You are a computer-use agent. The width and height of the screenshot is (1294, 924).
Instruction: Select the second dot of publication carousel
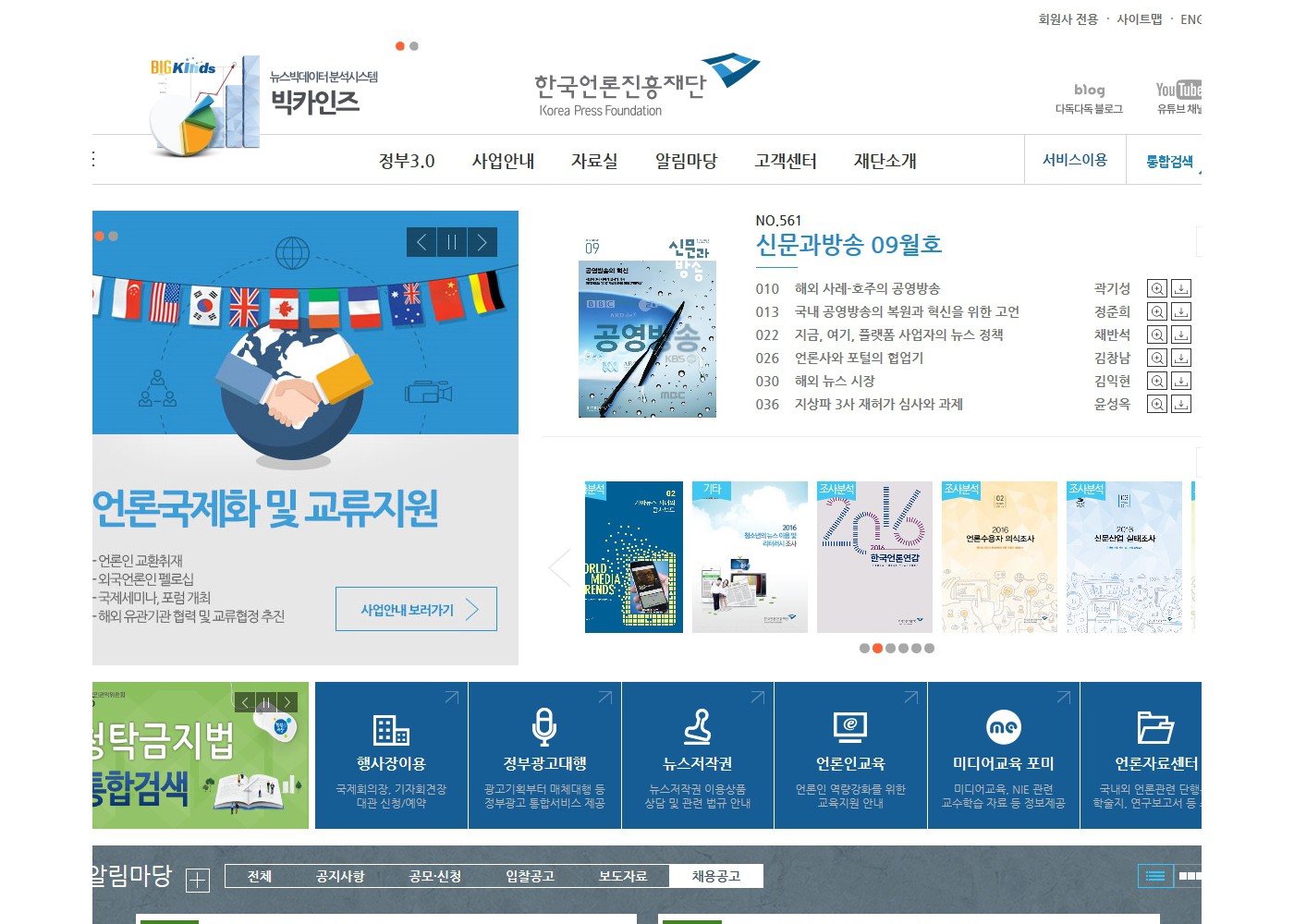(877, 649)
